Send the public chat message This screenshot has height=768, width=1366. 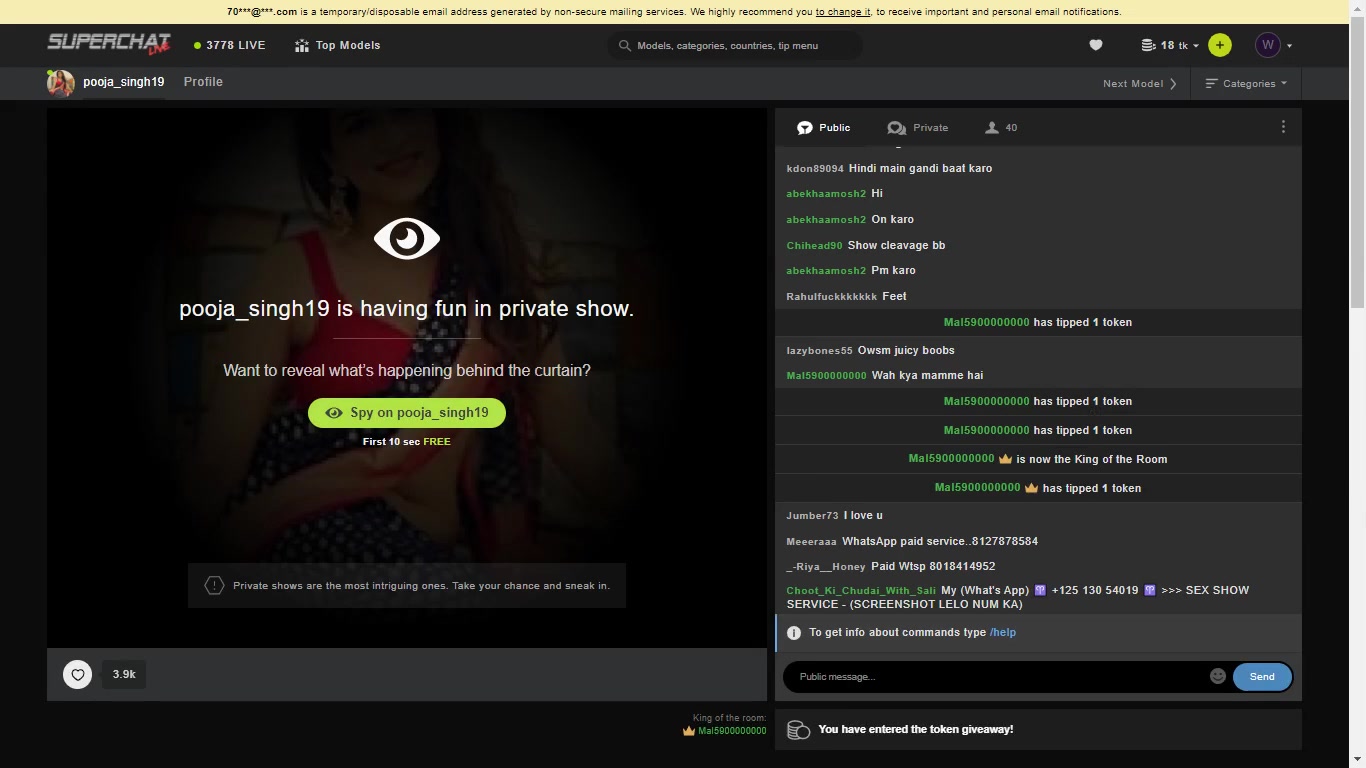(1261, 677)
